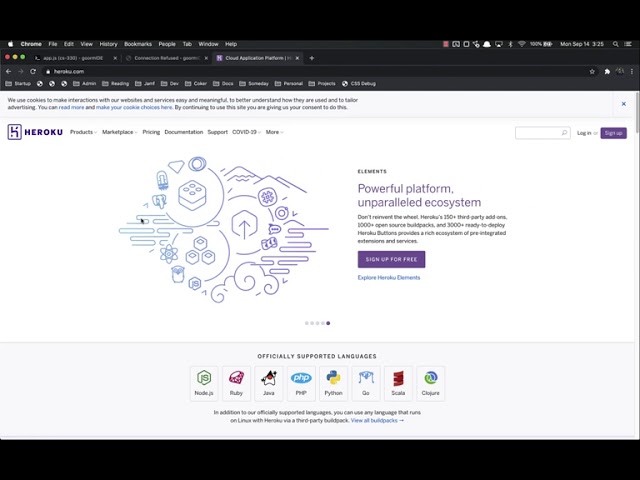Select the Python language icon

[x=333, y=378]
